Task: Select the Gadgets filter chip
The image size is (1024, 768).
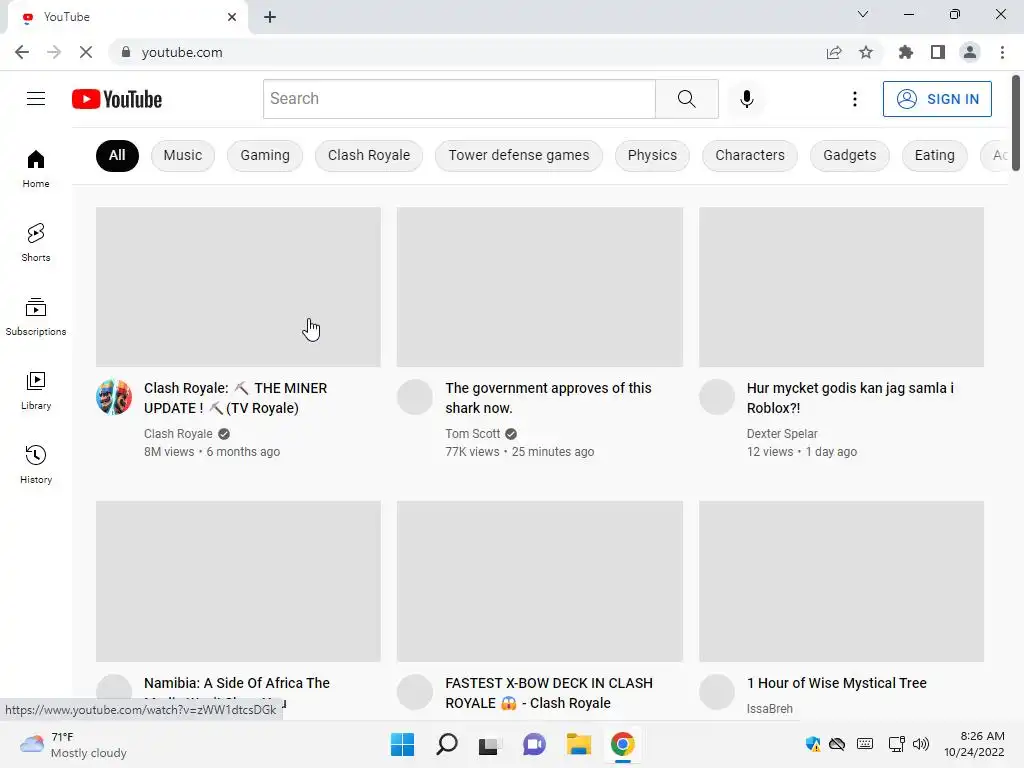Action: (x=850, y=155)
